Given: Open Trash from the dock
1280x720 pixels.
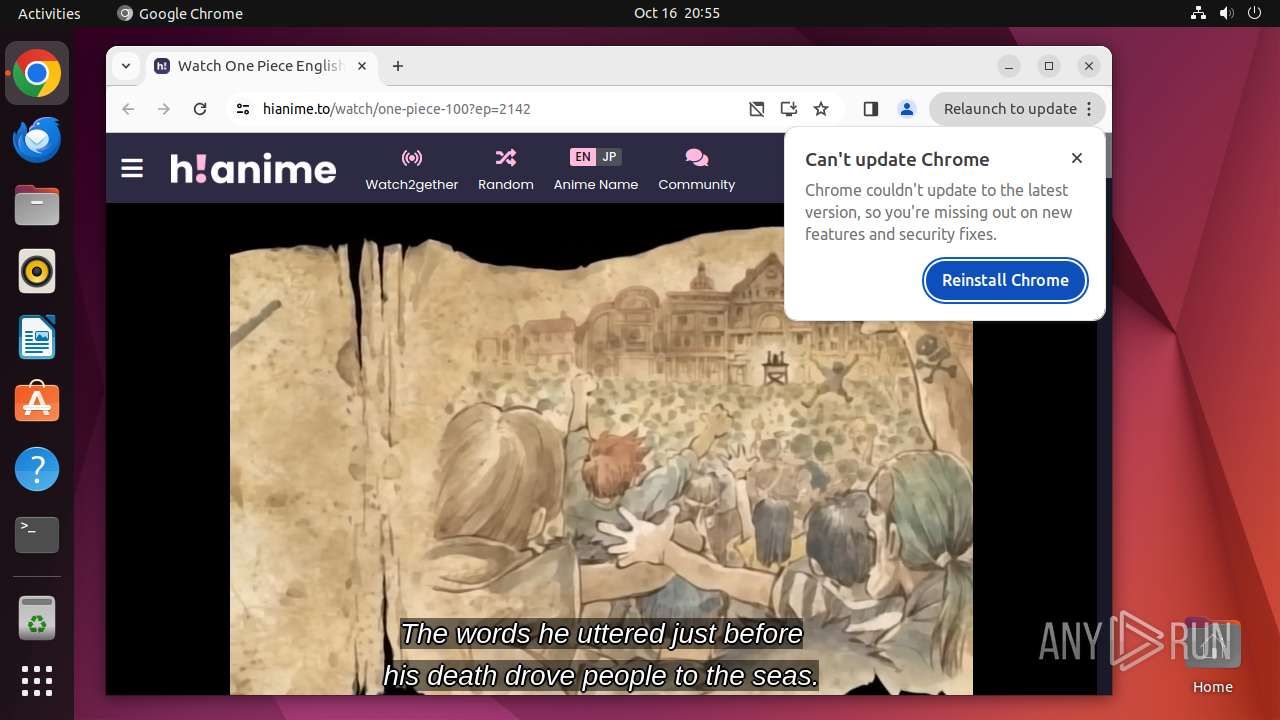Looking at the screenshot, I should [37, 618].
